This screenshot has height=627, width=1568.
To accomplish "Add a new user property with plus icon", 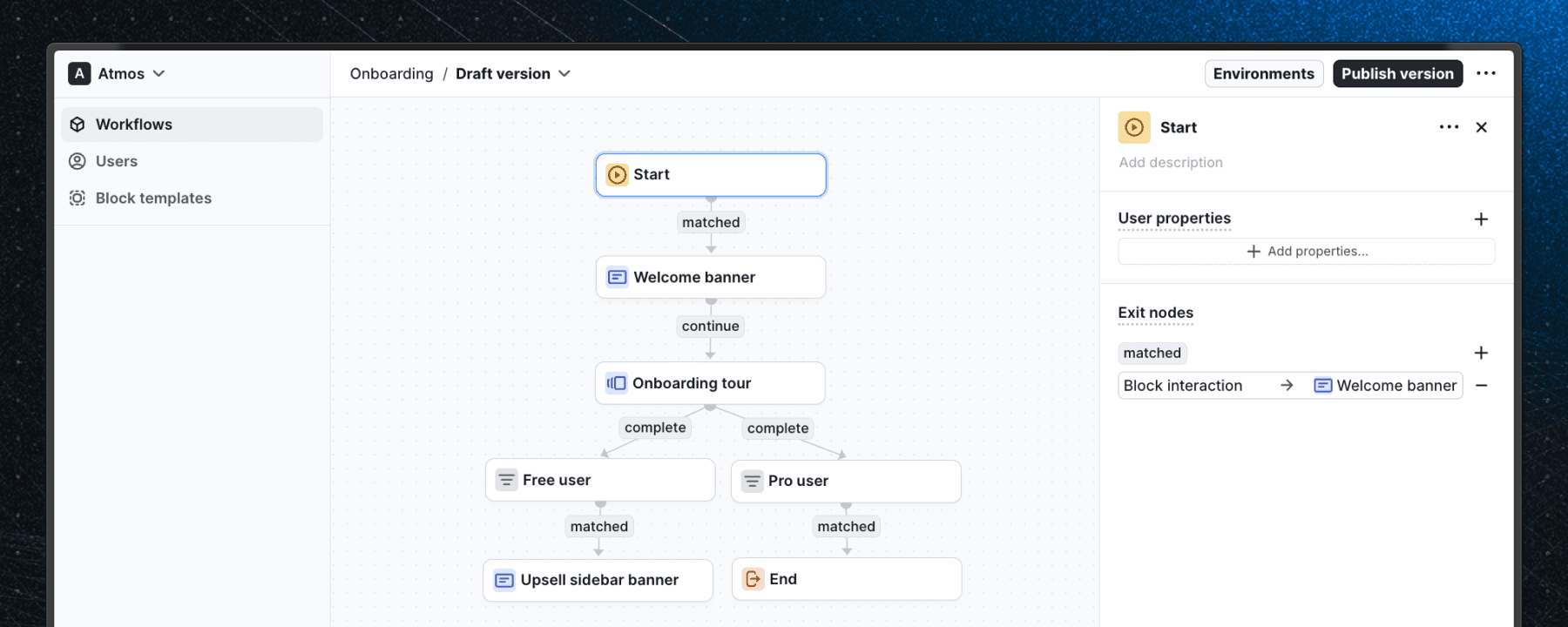I will pyautogui.click(x=1481, y=219).
